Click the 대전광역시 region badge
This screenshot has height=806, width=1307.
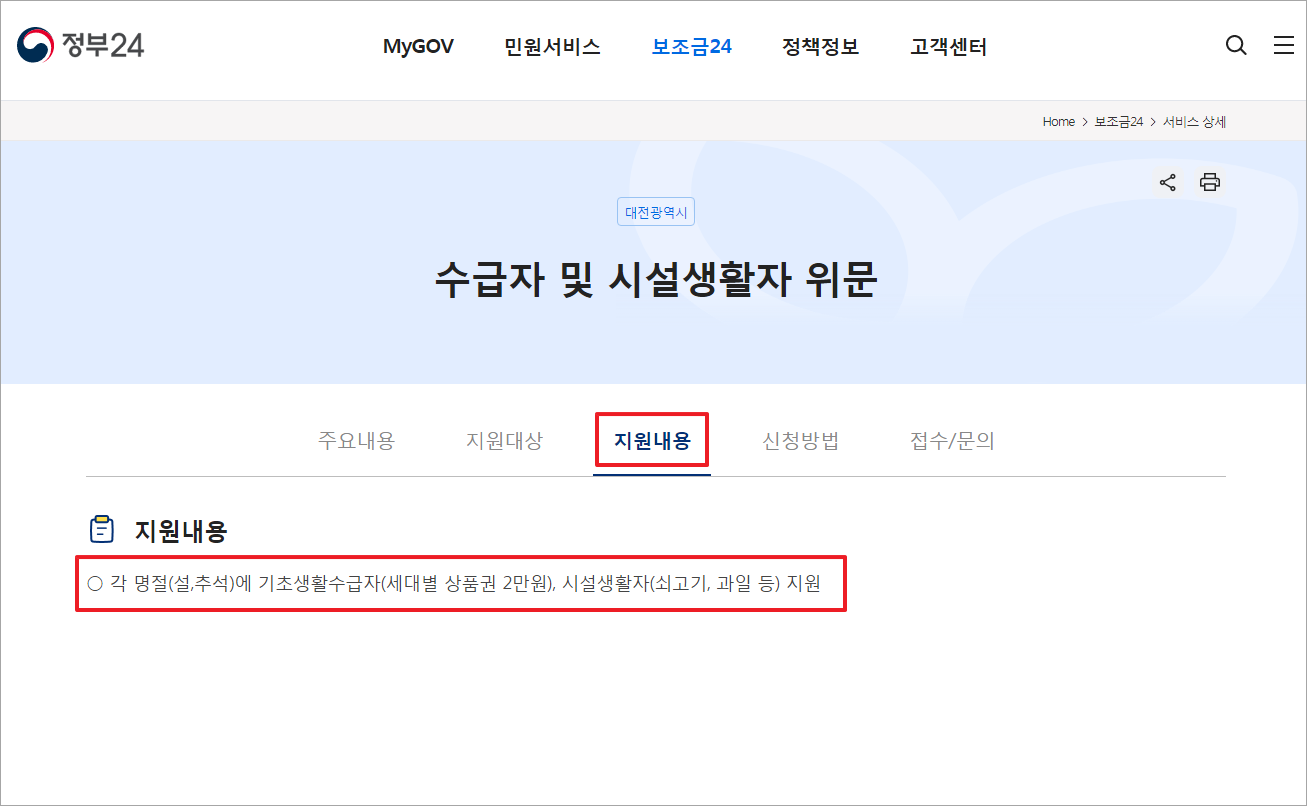pyautogui.click(x=655, y=211)
